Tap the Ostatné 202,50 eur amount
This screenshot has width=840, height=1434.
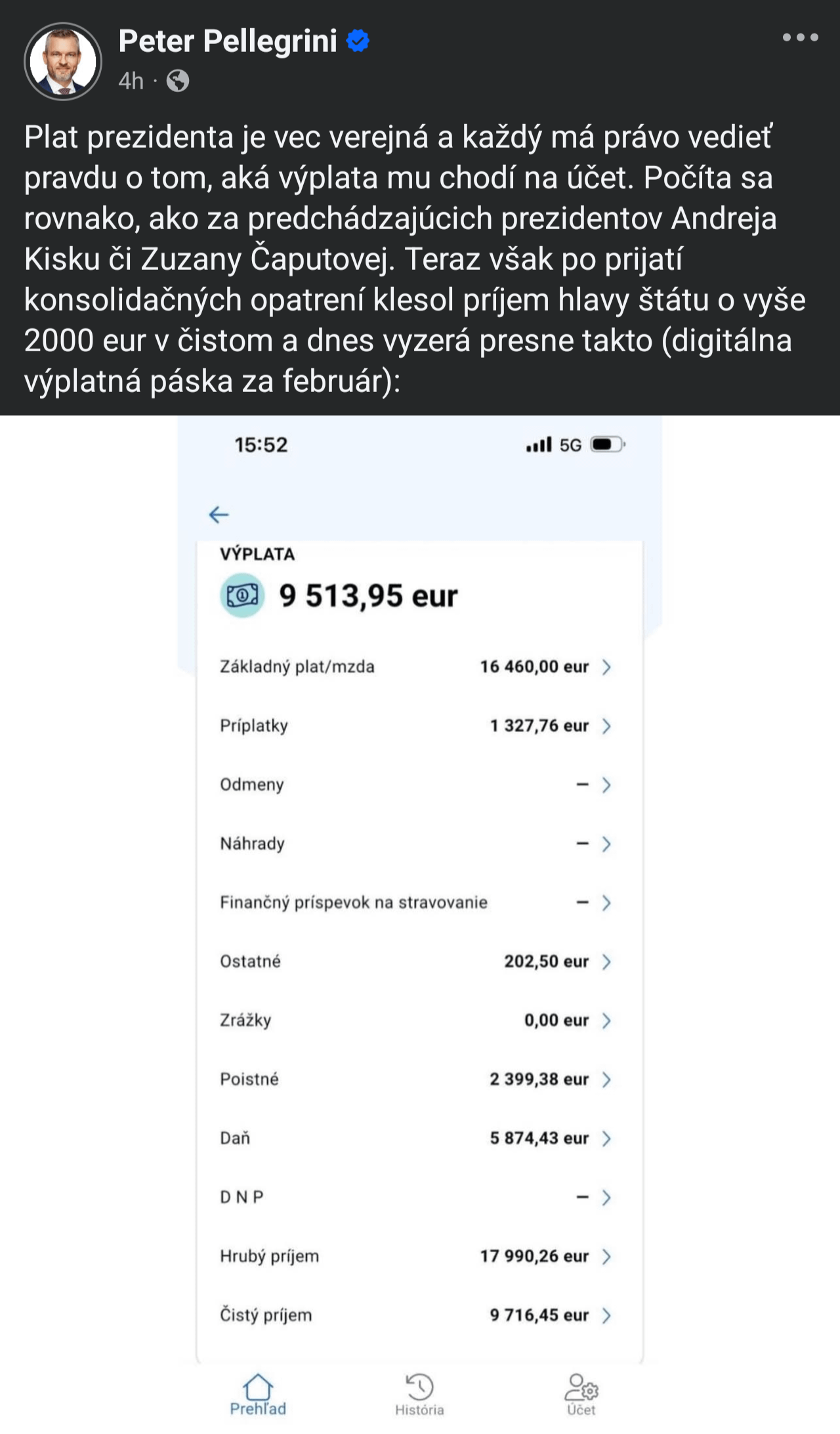pos(546,962)
